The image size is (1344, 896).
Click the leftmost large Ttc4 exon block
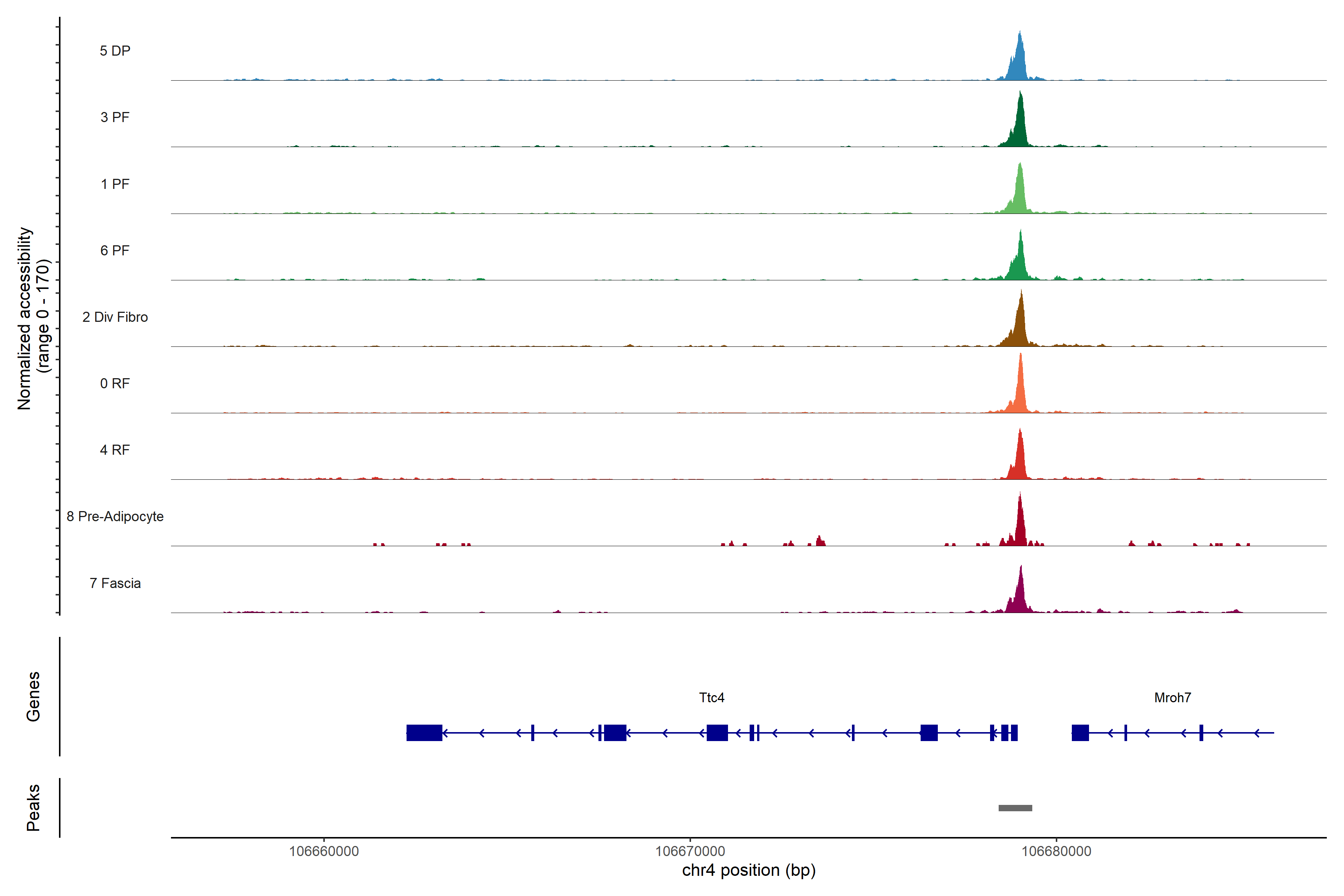pos(424,732)
